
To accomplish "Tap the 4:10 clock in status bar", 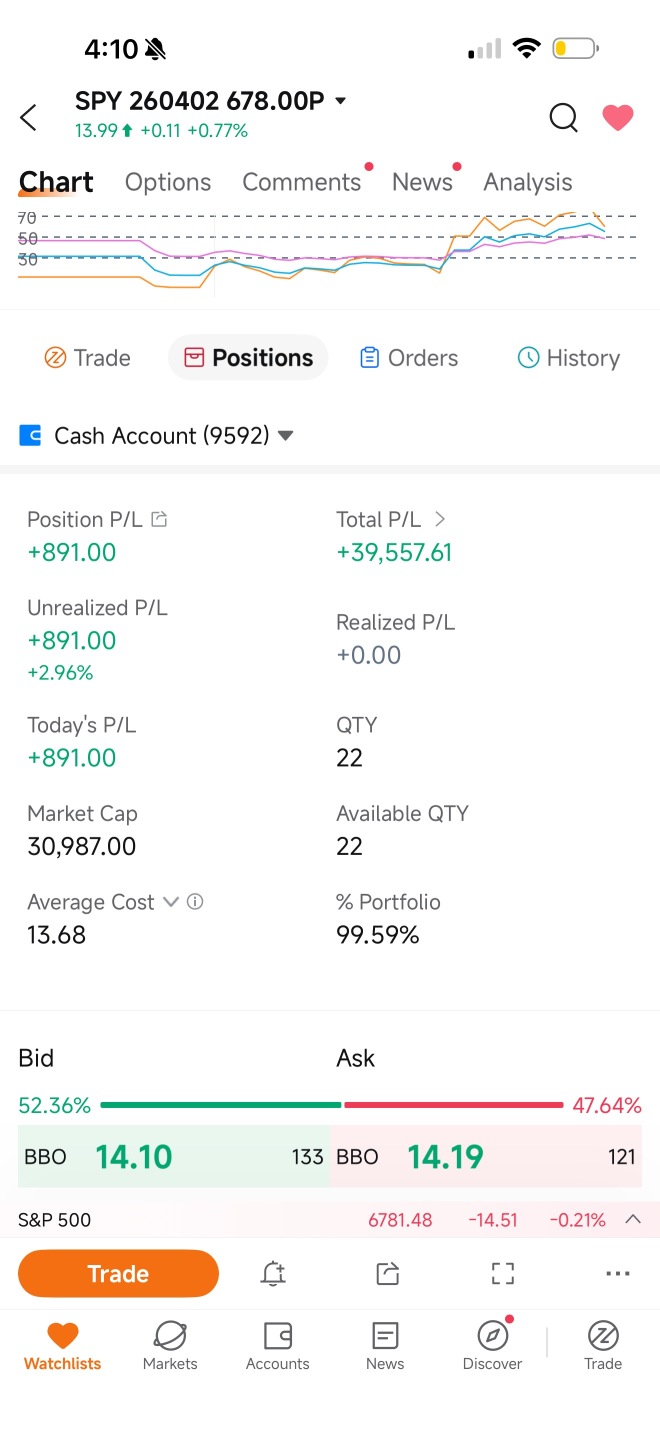I will click(110, 48).
